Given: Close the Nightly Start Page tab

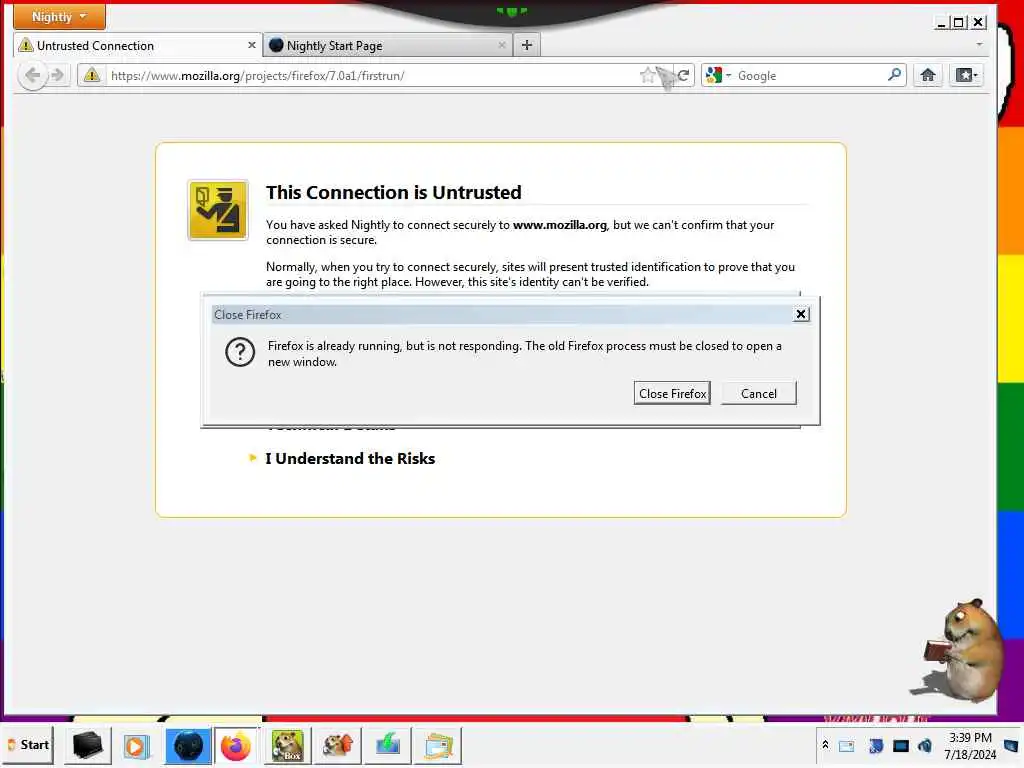Looking at the screenshot, I should coord(502,45).
